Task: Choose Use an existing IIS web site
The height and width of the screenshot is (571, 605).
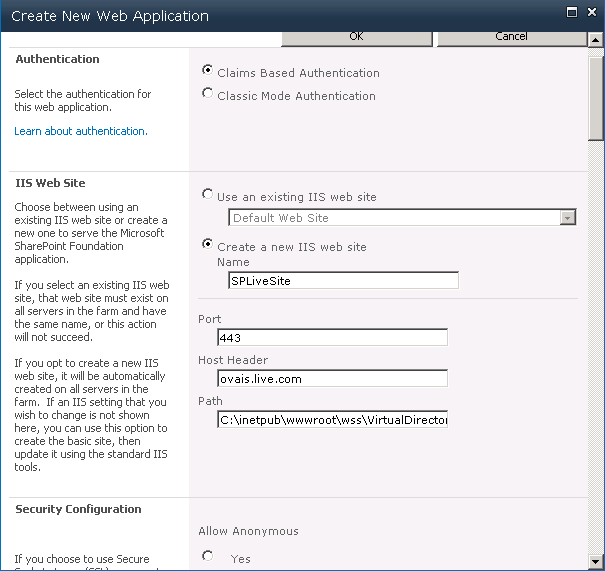Action: tap(207, 195)
